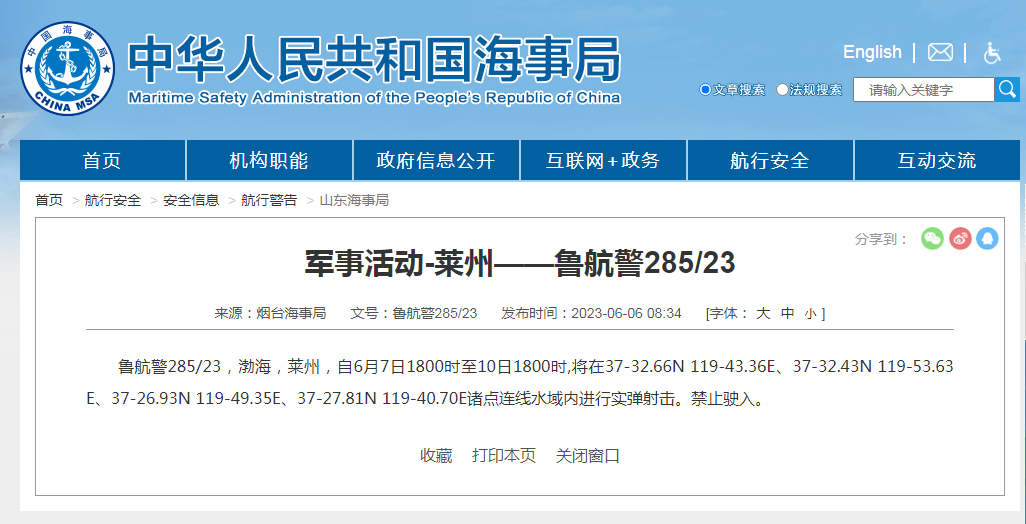Click the 中华人民共和国海事局 site title

(374, 58)
